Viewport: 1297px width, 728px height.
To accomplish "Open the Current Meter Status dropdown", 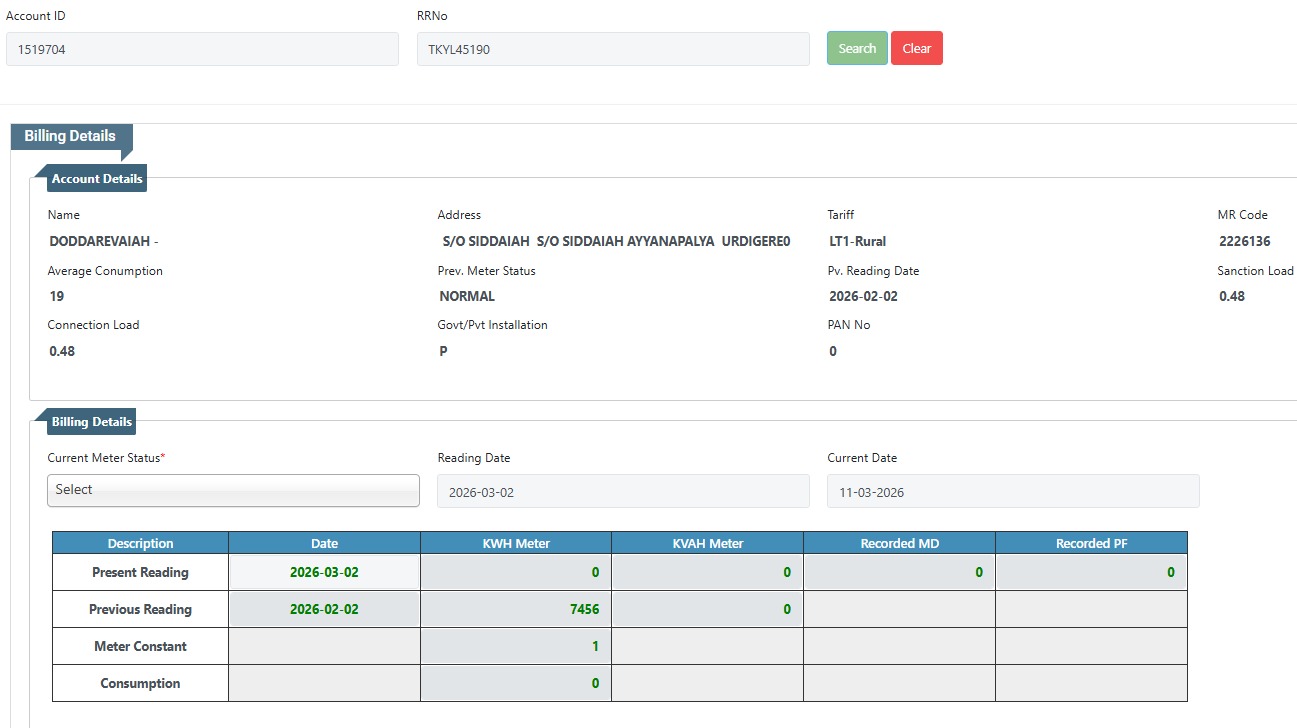I will [x=233, y=490].
